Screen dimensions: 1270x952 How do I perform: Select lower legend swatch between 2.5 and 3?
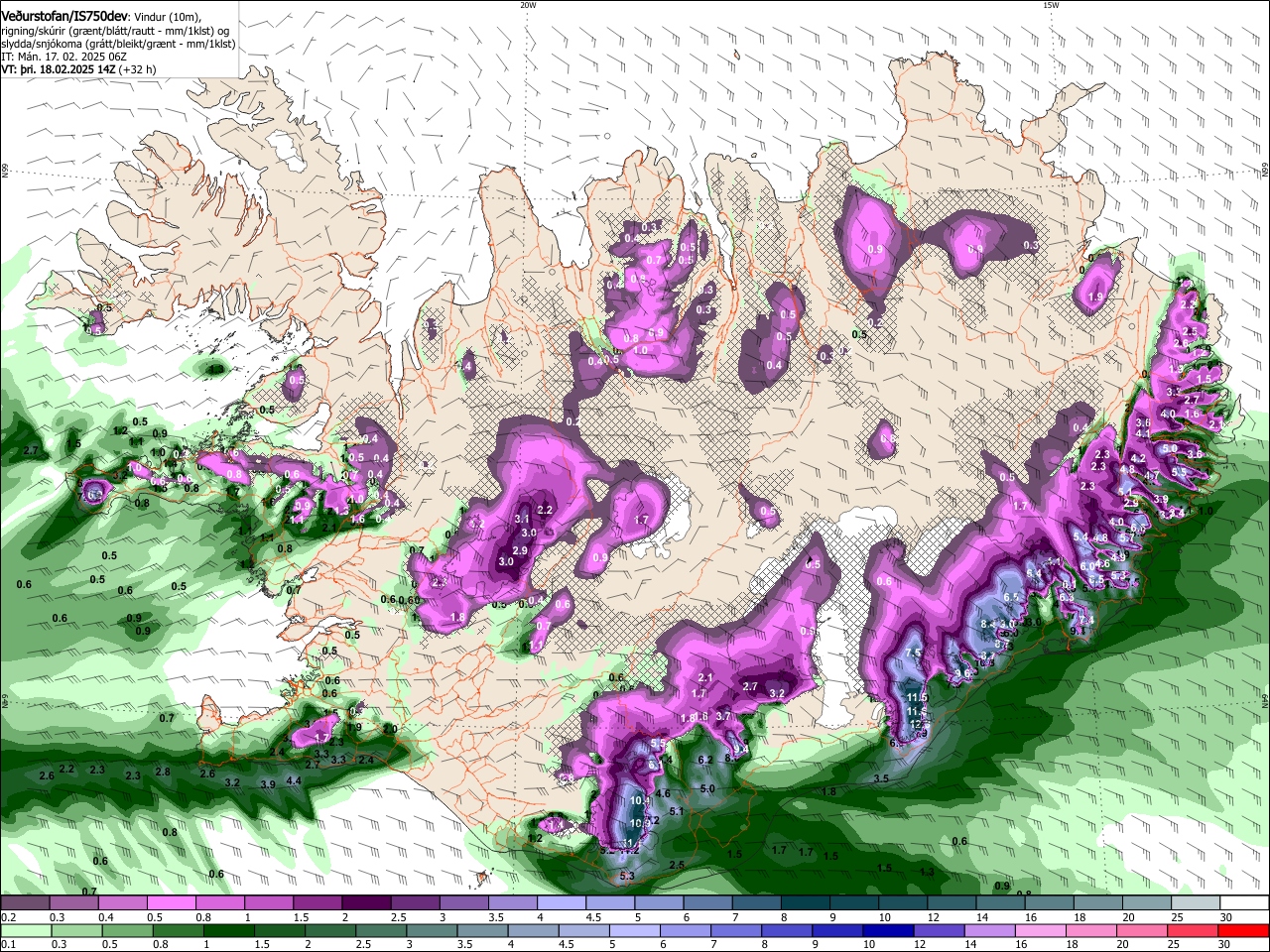point(379,930)
